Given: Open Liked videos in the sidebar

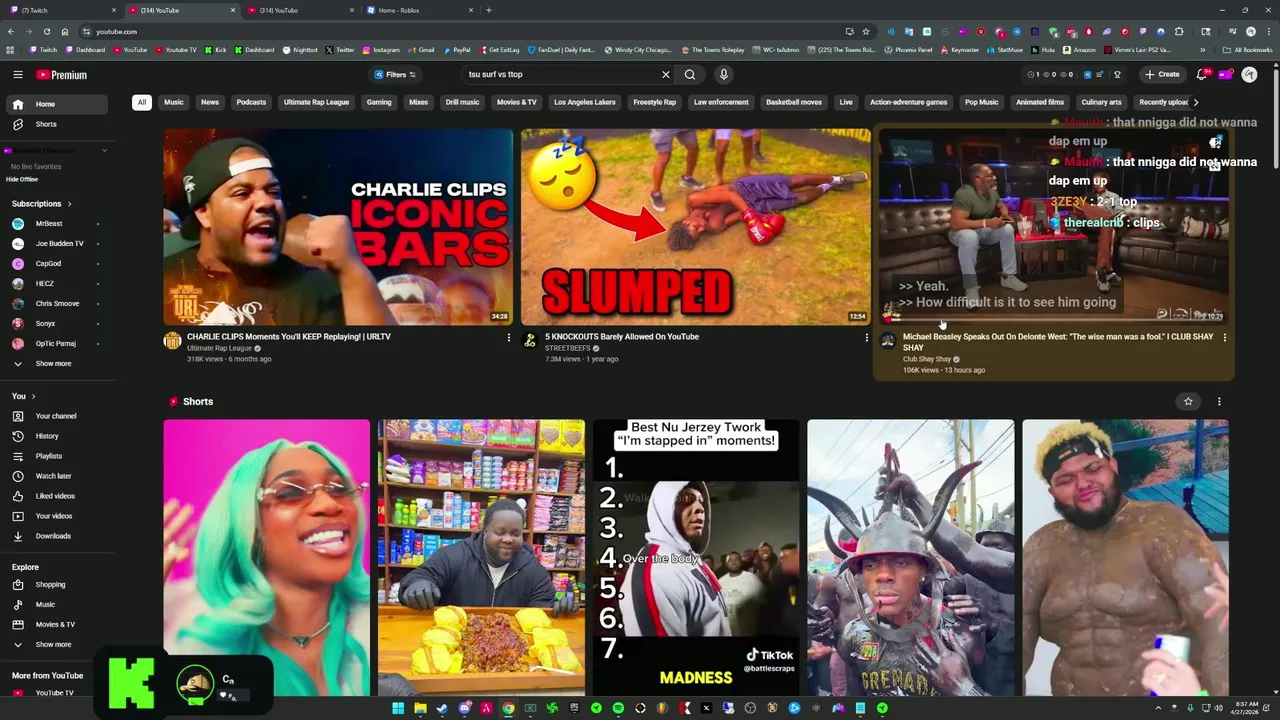Looking at the screenshot, I should click(x=57, y=496).
